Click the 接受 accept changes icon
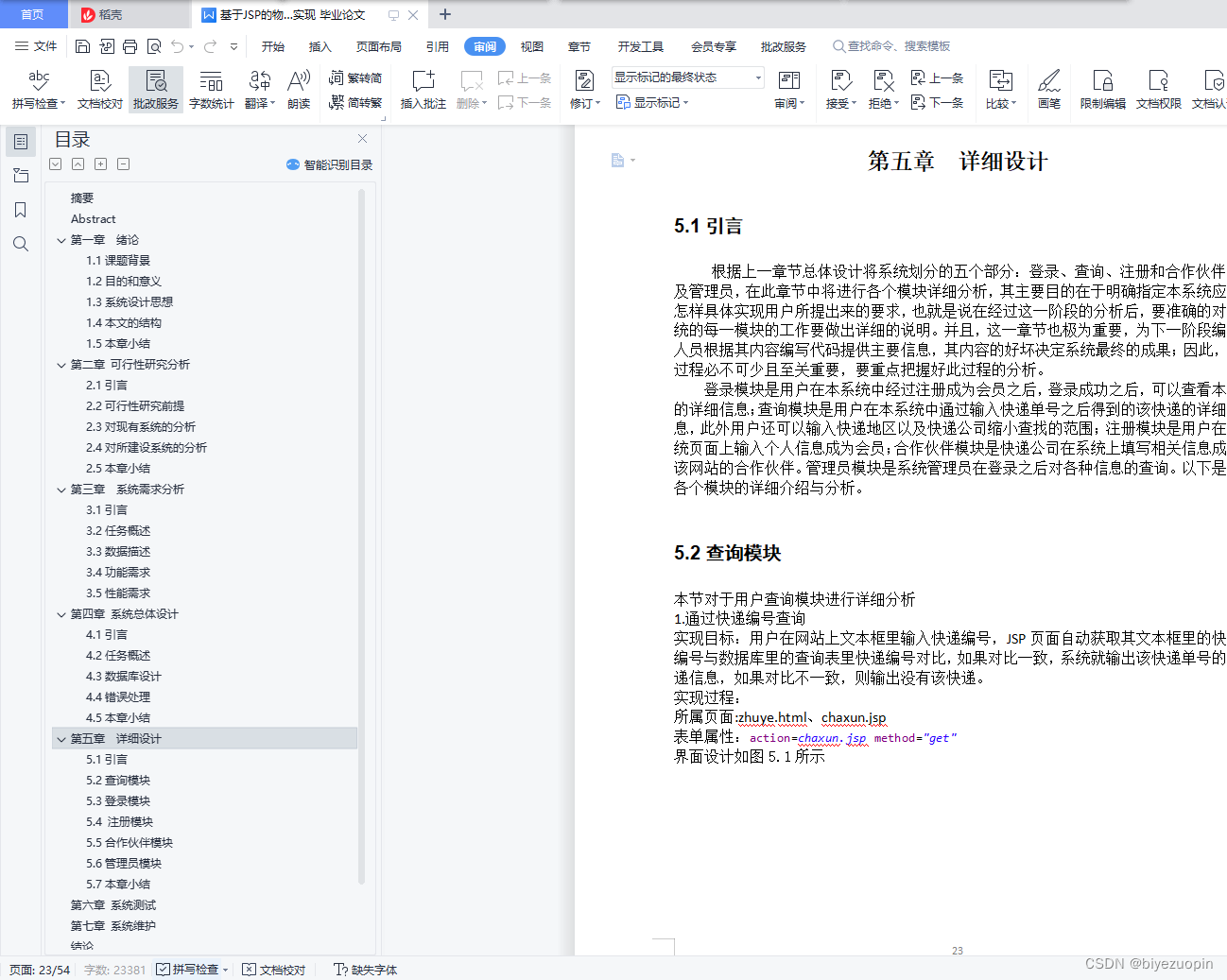1227x980 pixels. [x=839, y=81]
